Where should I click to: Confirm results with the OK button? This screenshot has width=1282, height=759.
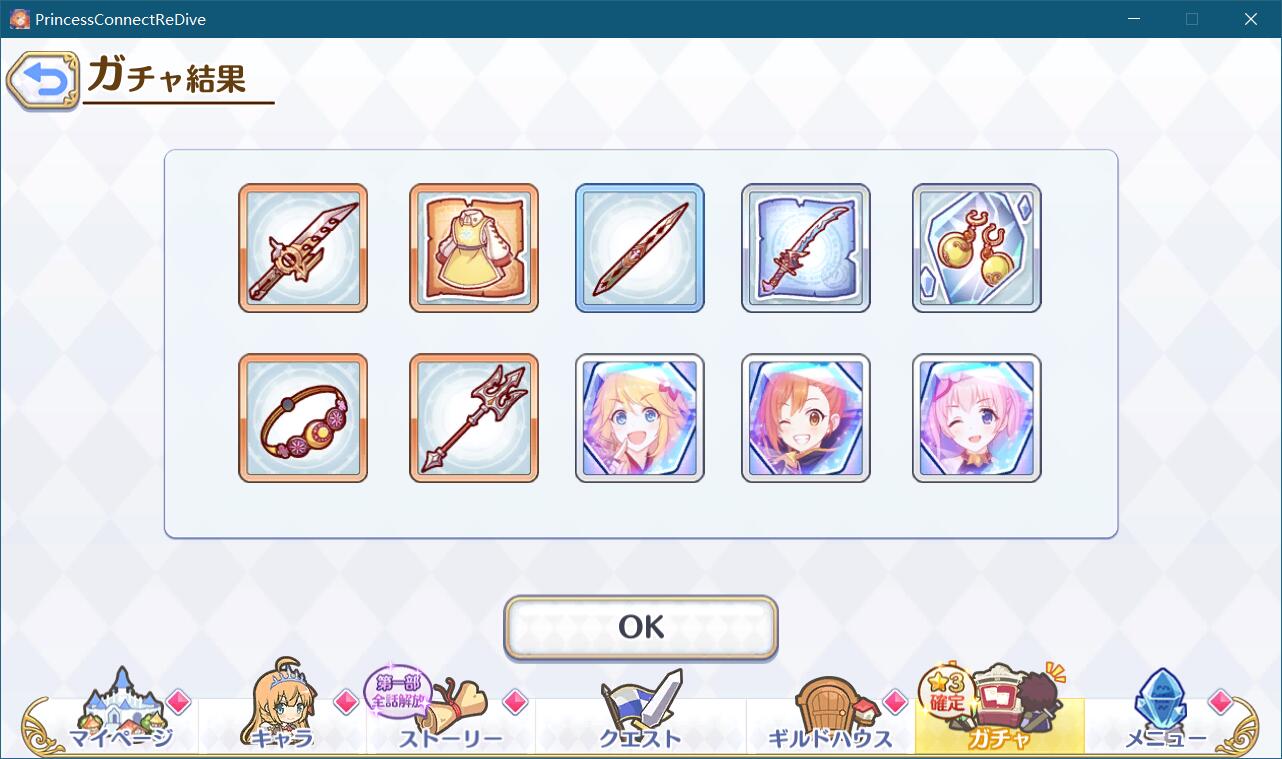[641, 627]
